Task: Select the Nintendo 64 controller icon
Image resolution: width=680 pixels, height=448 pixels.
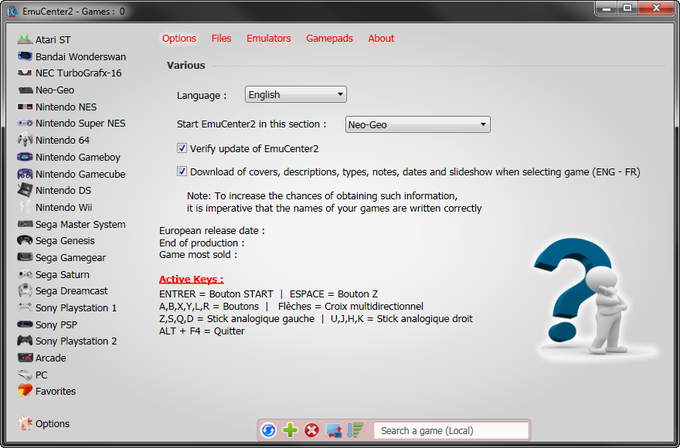Action: coord(25,140)
